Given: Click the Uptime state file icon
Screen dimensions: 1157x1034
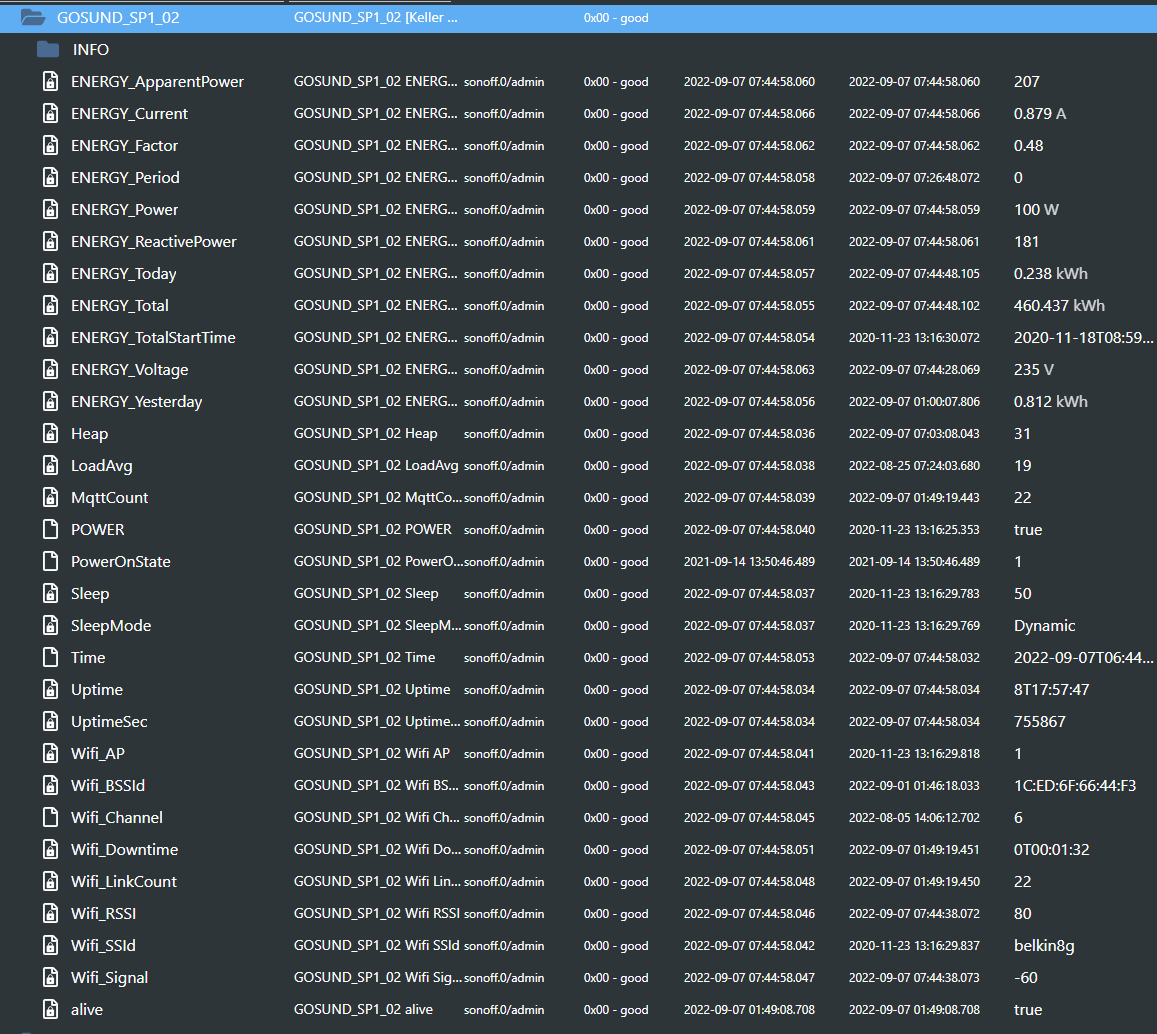Looking at the screenshot, I should click(x=50, y=689).
